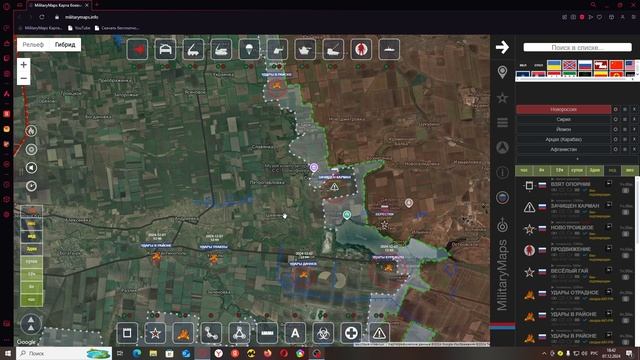The image size is (640, 360).
Task: Select the Йемен region row
Action: pos(563,129)
